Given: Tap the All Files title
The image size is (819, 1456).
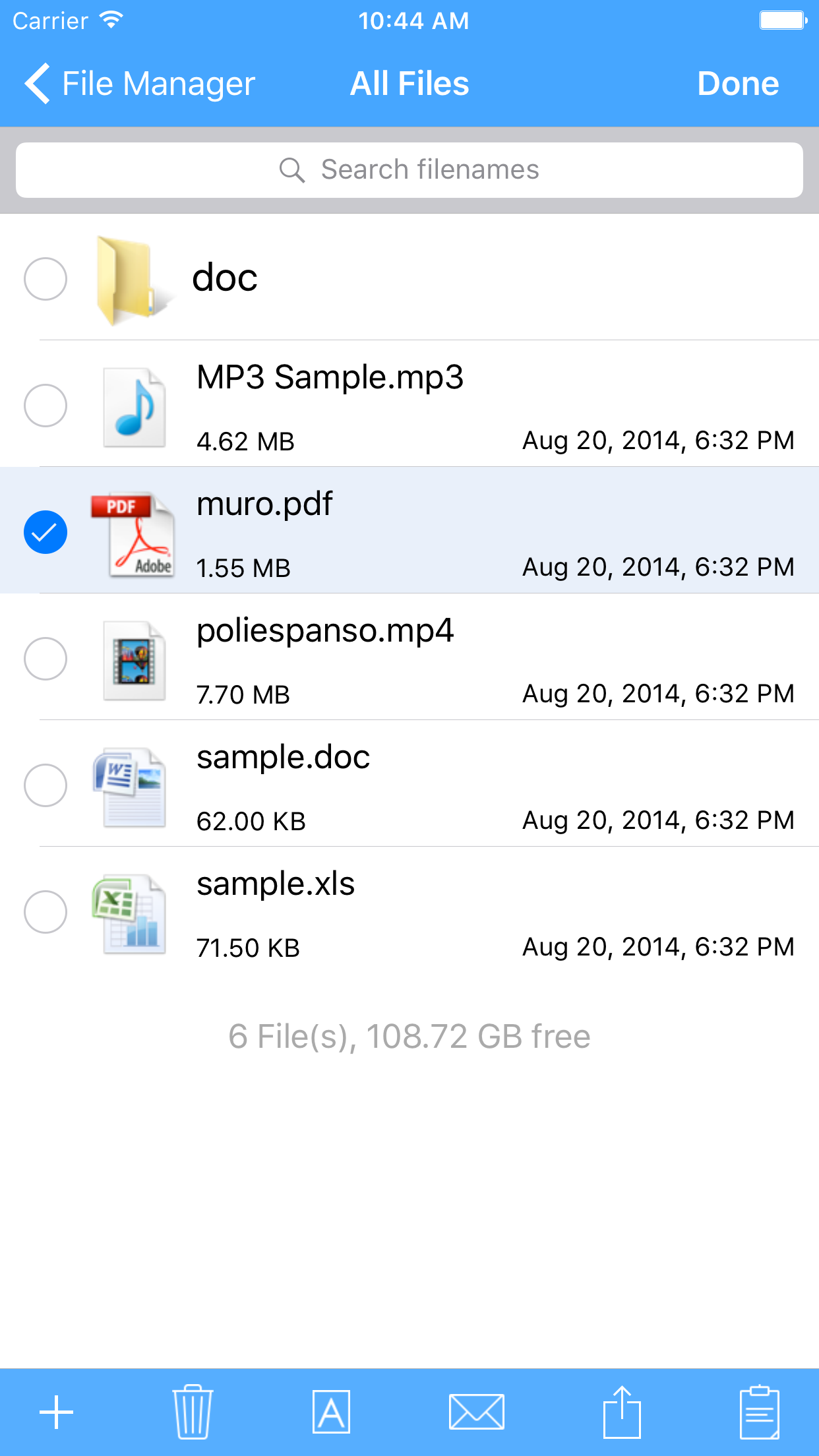Looking at the screenshot, I should 409,83.
